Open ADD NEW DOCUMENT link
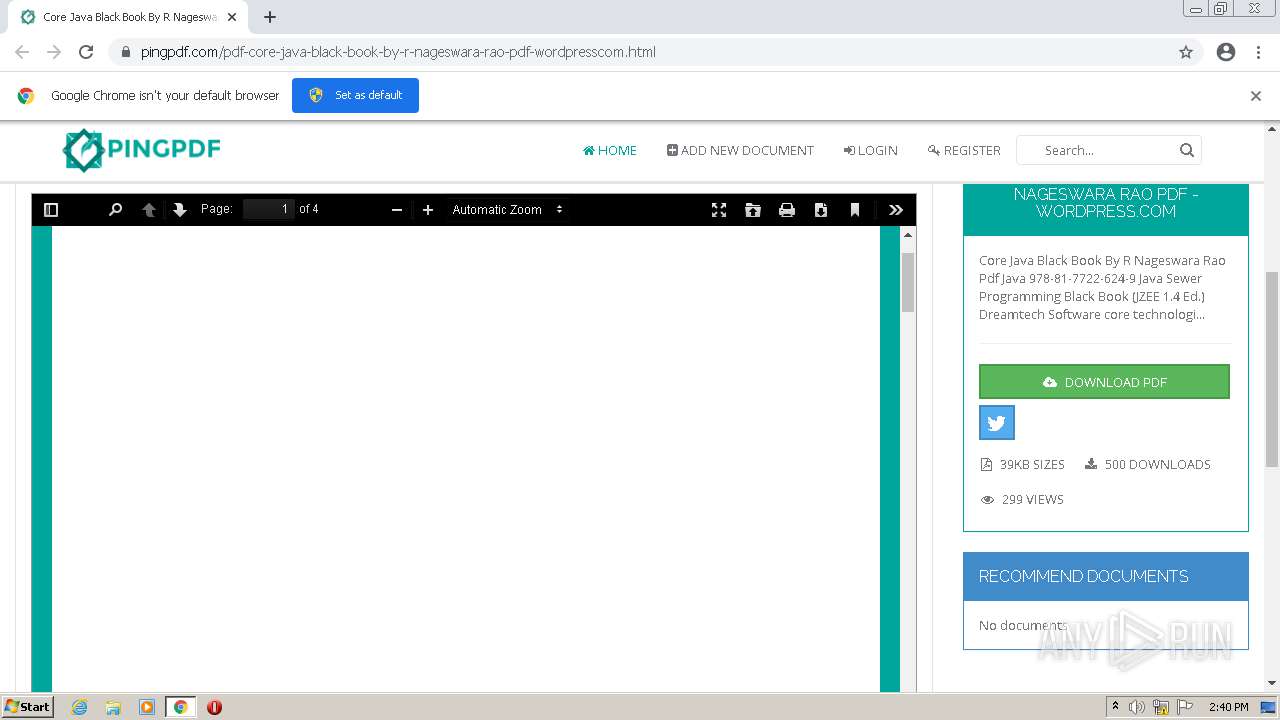This screenshot has height=720, width=1280. pyautogui.click(x=740, y=150)
